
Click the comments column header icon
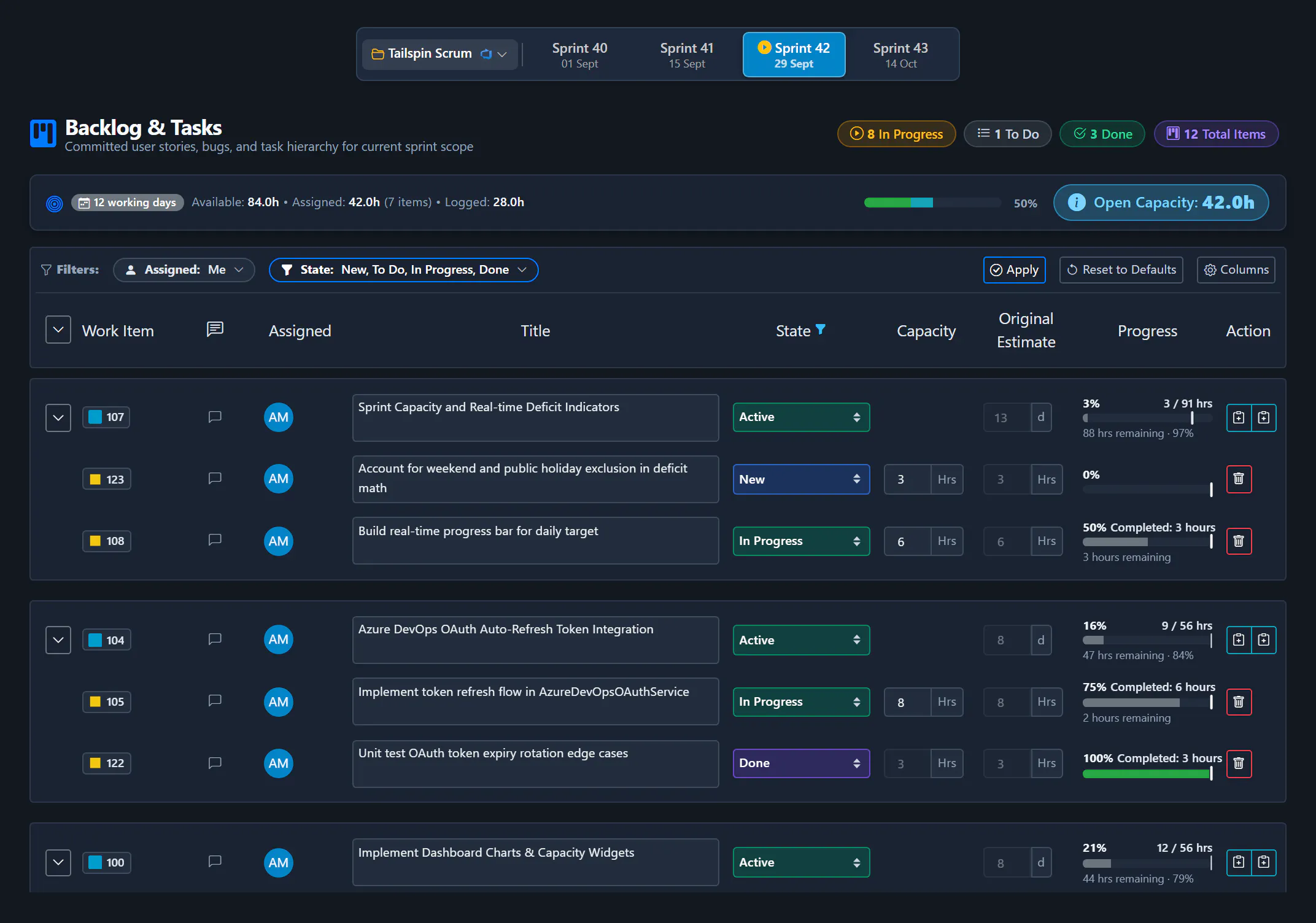point(215,330)
